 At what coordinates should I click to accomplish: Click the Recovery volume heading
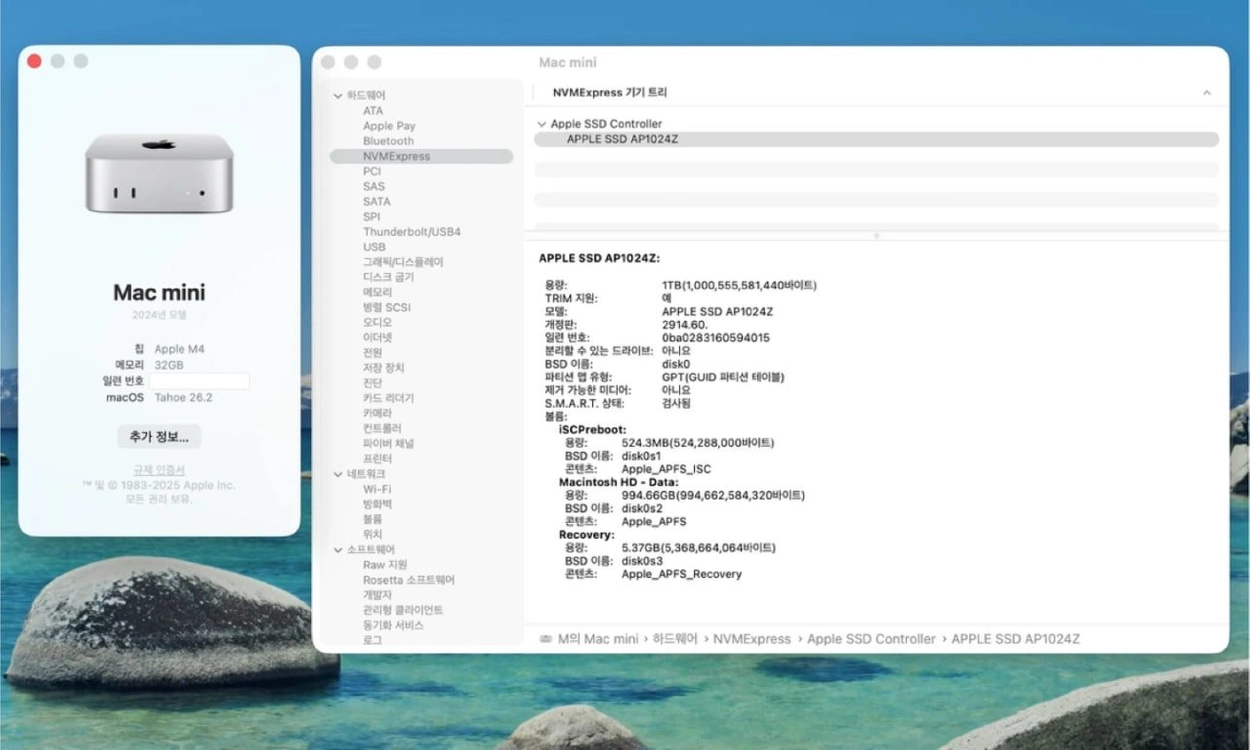pyautogui.click(x=587, y=535)
